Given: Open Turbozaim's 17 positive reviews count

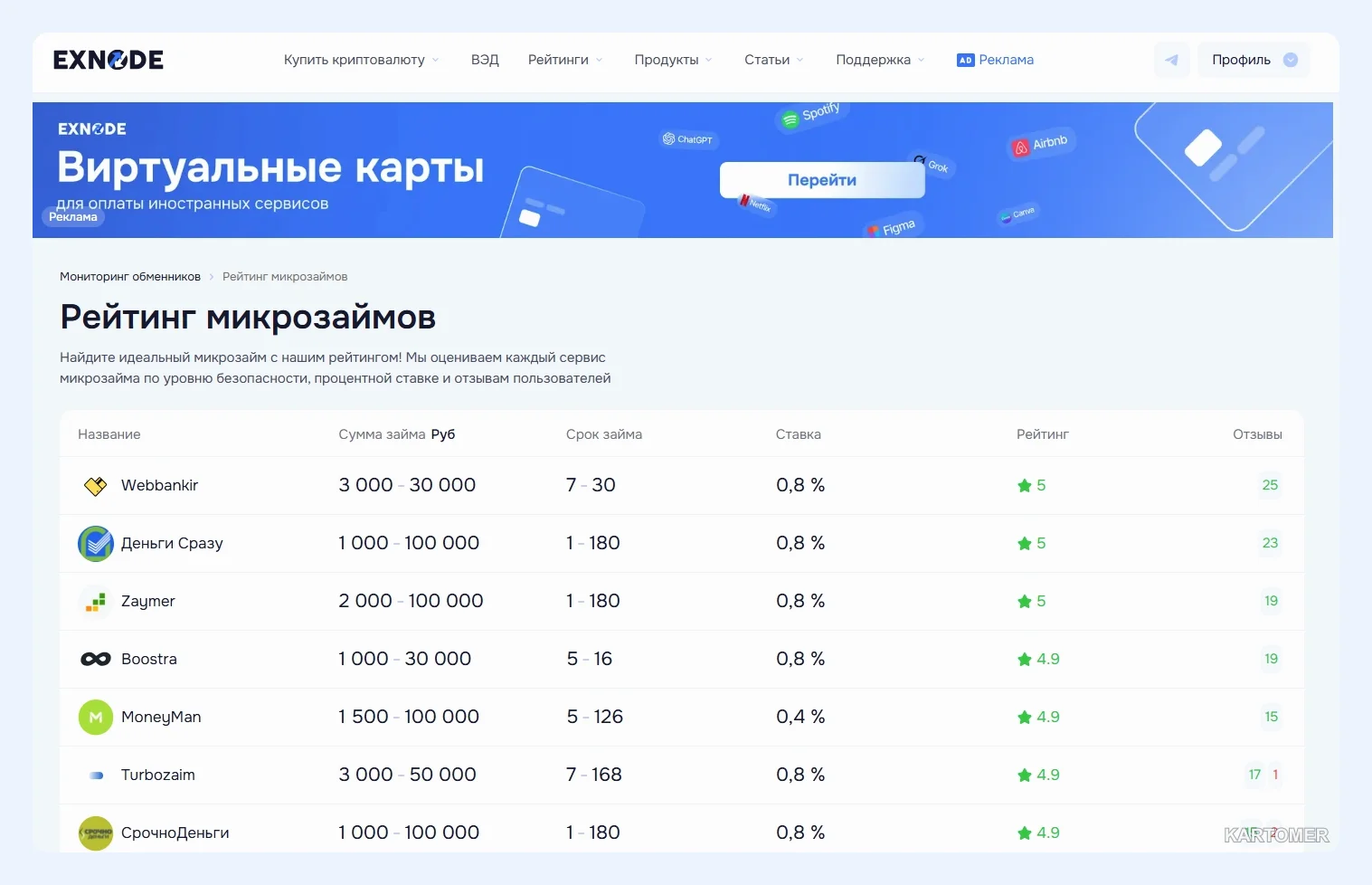Looking at the screenshot, I should pos(1254,775).
